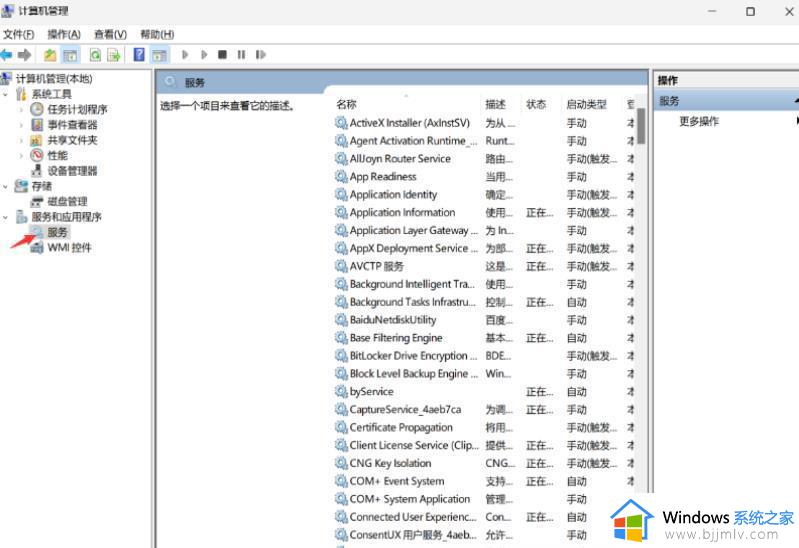Select the Application Information service
799x548 pixels.
[402, 212]
